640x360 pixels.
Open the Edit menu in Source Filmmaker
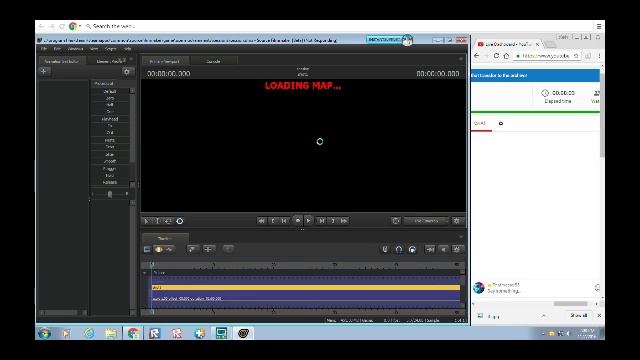pyautogui.click(x=57, y=49)
